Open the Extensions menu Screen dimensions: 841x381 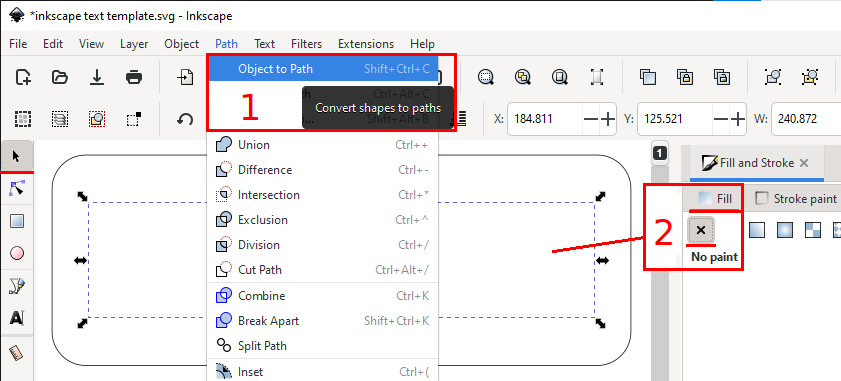366,44
